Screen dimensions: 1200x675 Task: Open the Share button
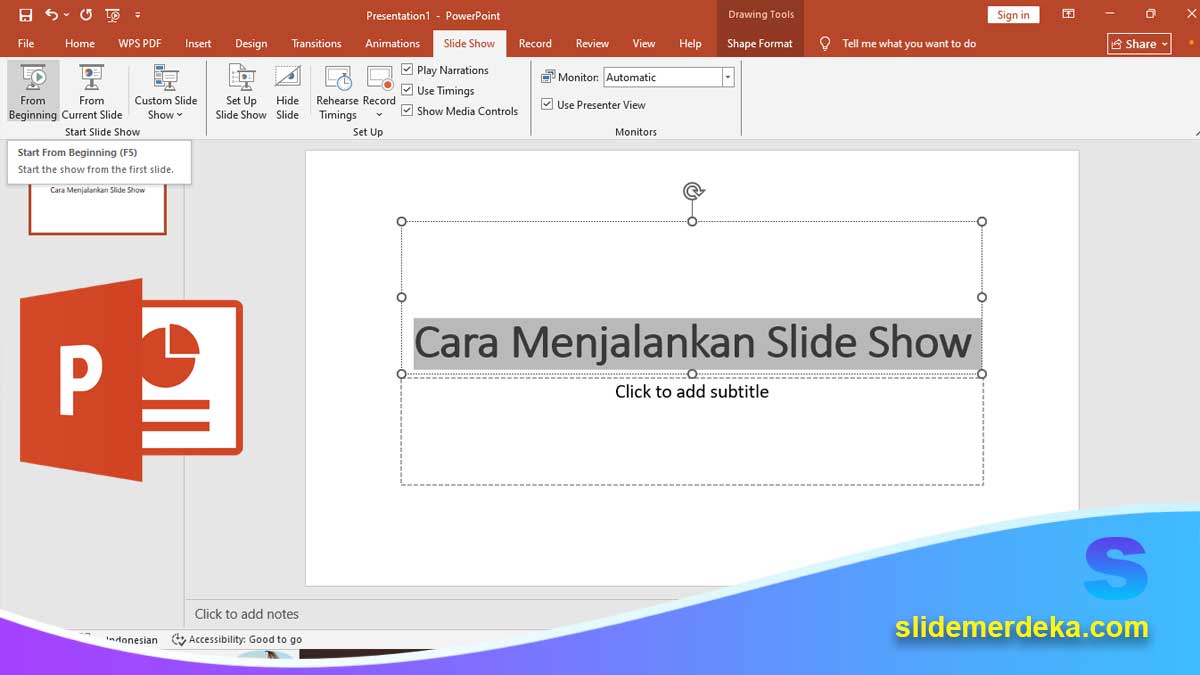point(1139,44)
